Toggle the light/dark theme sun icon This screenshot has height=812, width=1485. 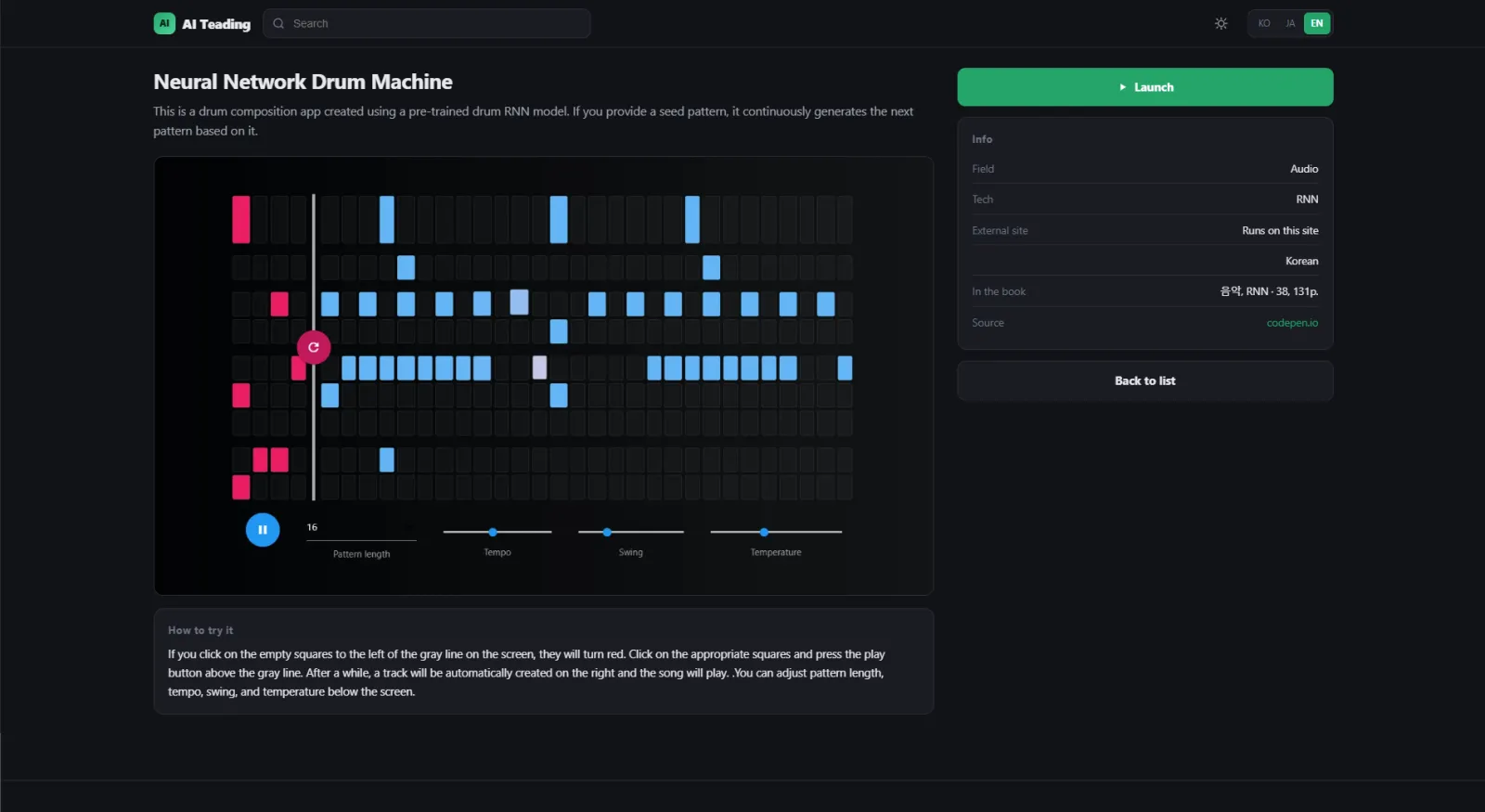click(1220, 23)
